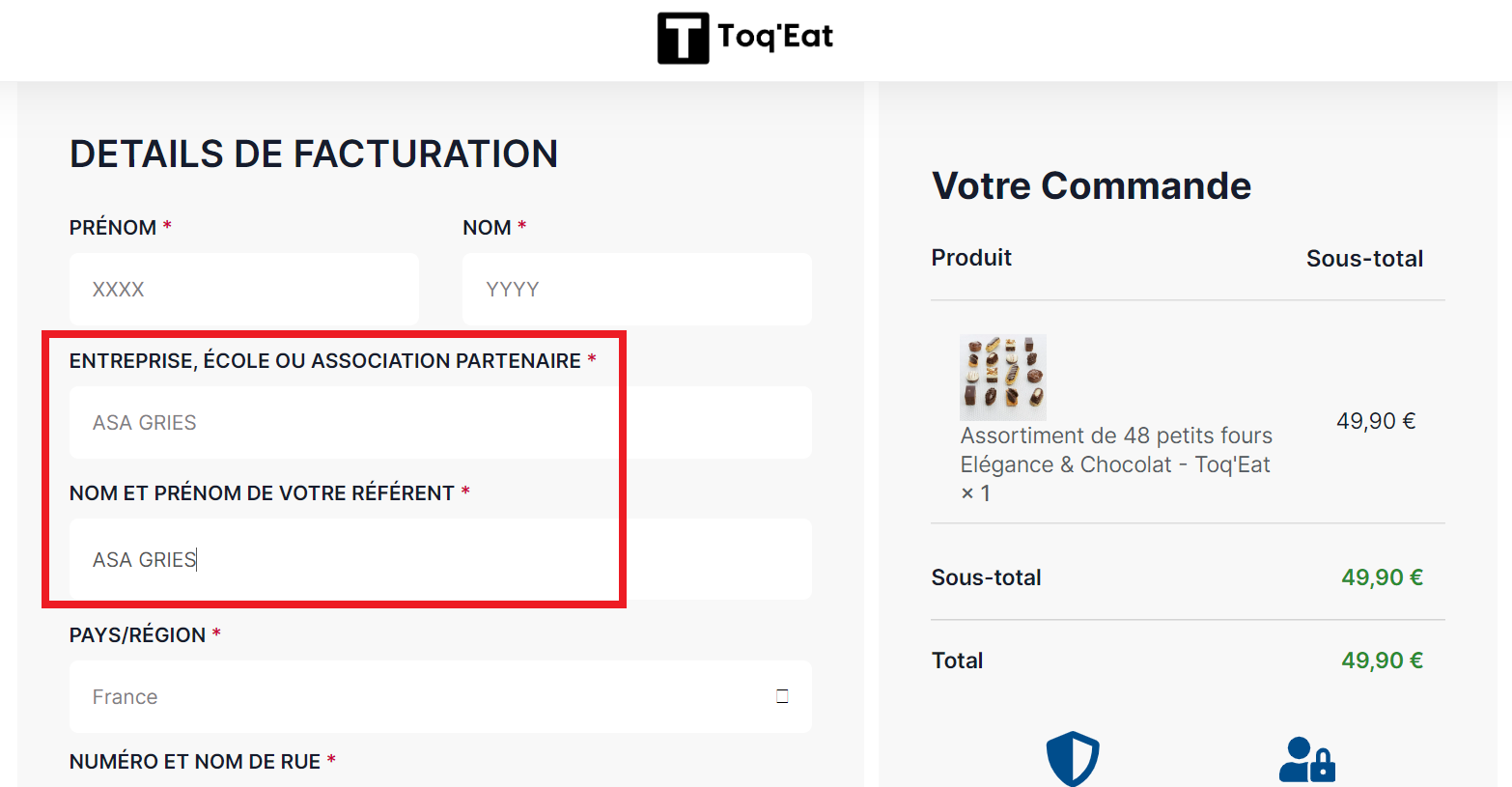The height and width of the screenshot is (787, 1512).
Task: Click the Numéro et nom de rue label
Action: coord(195,761)
